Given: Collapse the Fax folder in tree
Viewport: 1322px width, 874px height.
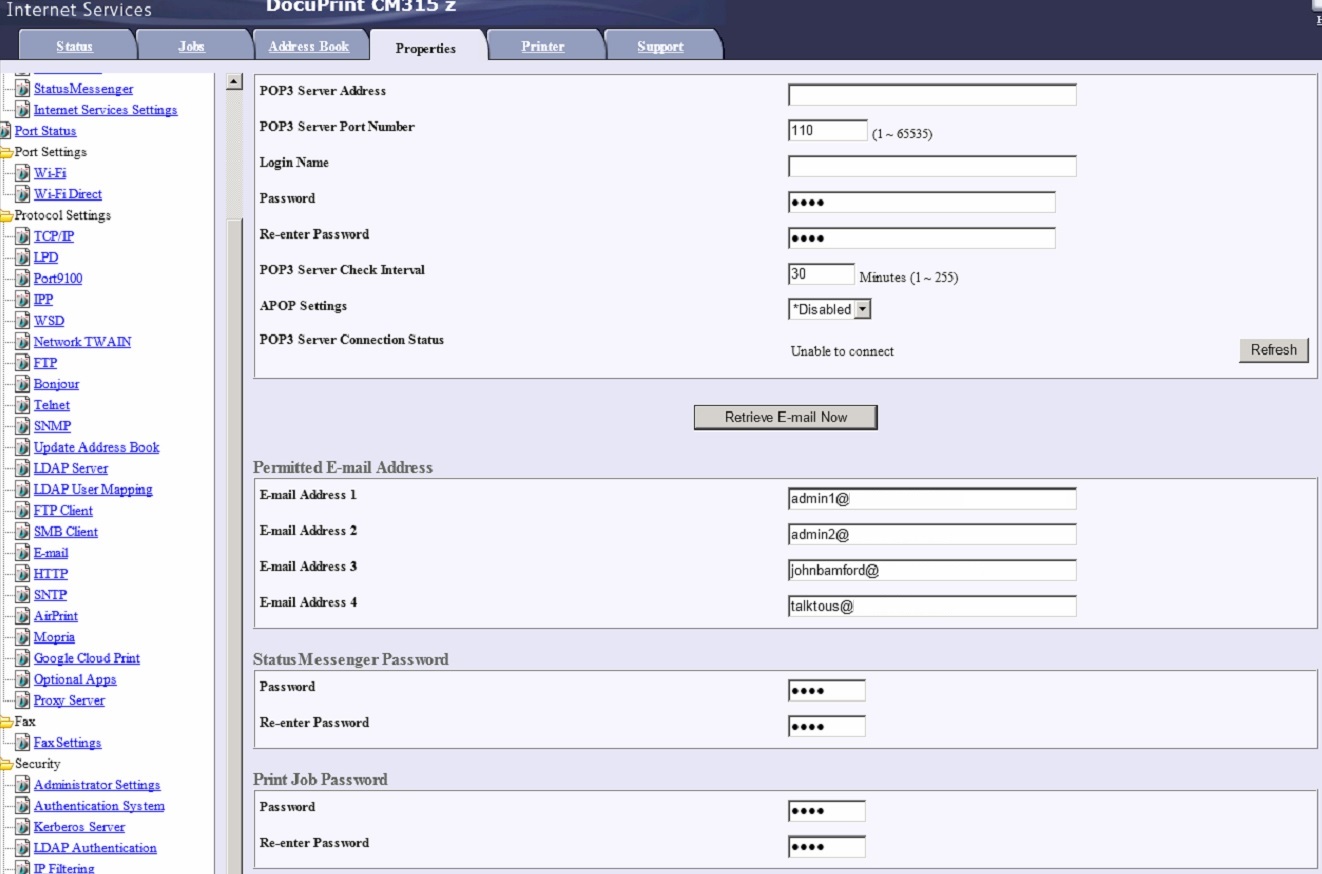Looking at the screenshot, I should [x=6, y=722].
